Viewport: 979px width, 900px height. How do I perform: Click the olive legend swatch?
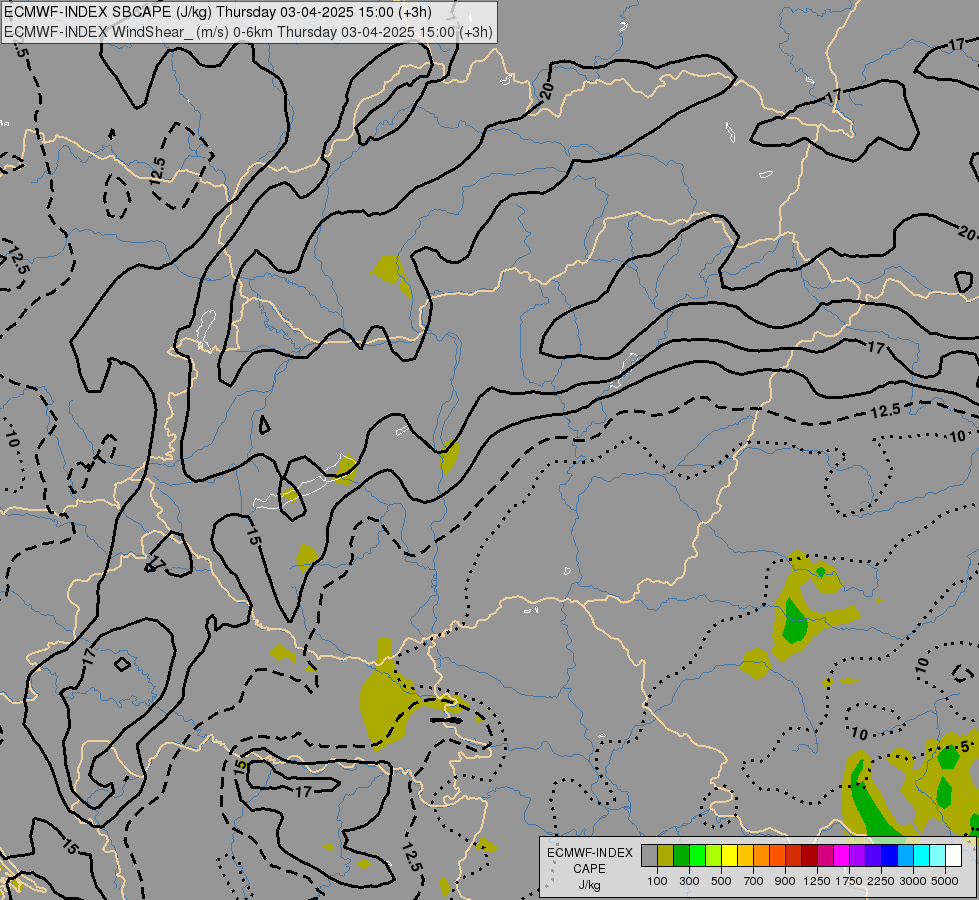point(666,856)
